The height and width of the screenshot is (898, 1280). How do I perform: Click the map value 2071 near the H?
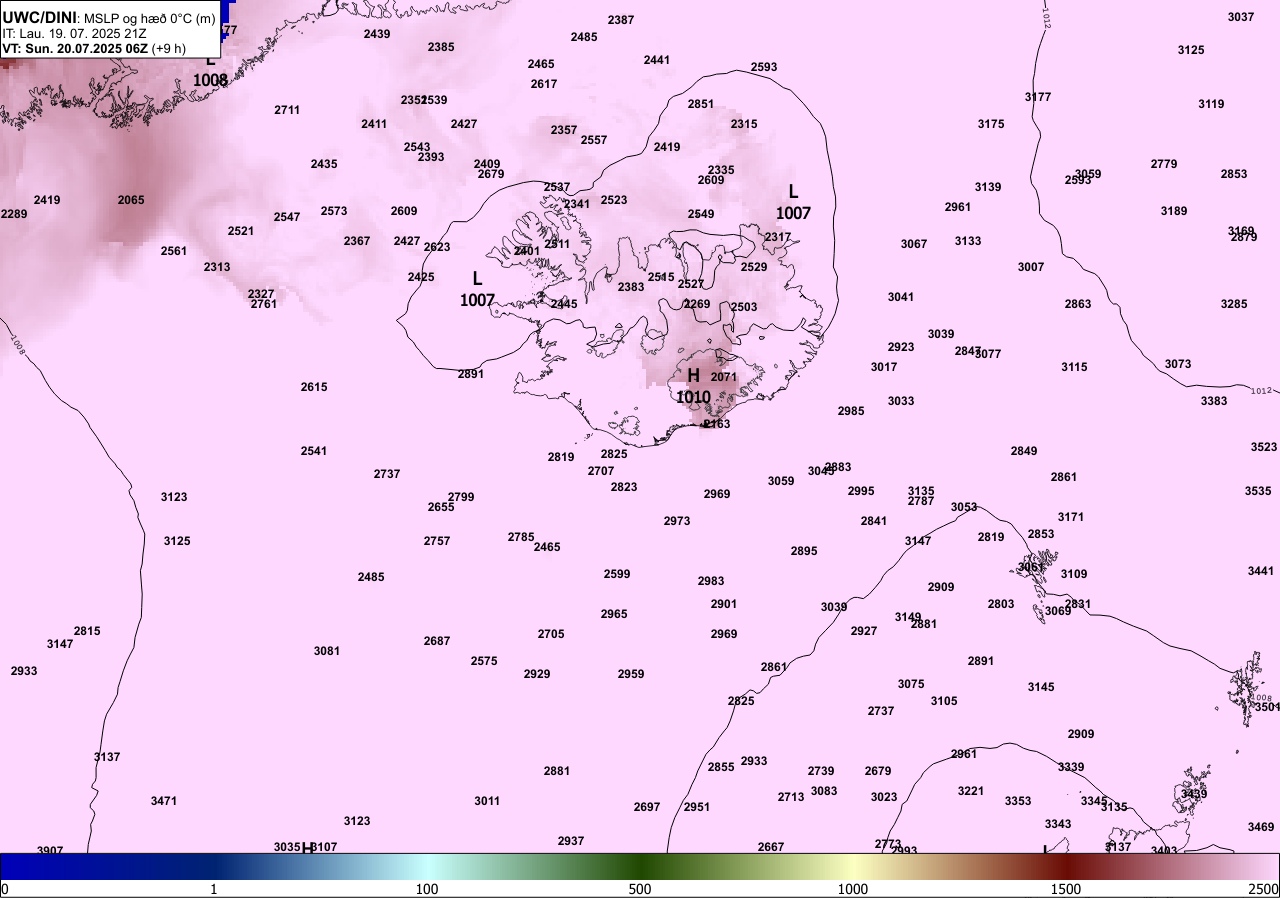pyautogui.click(x=724, y=377)
